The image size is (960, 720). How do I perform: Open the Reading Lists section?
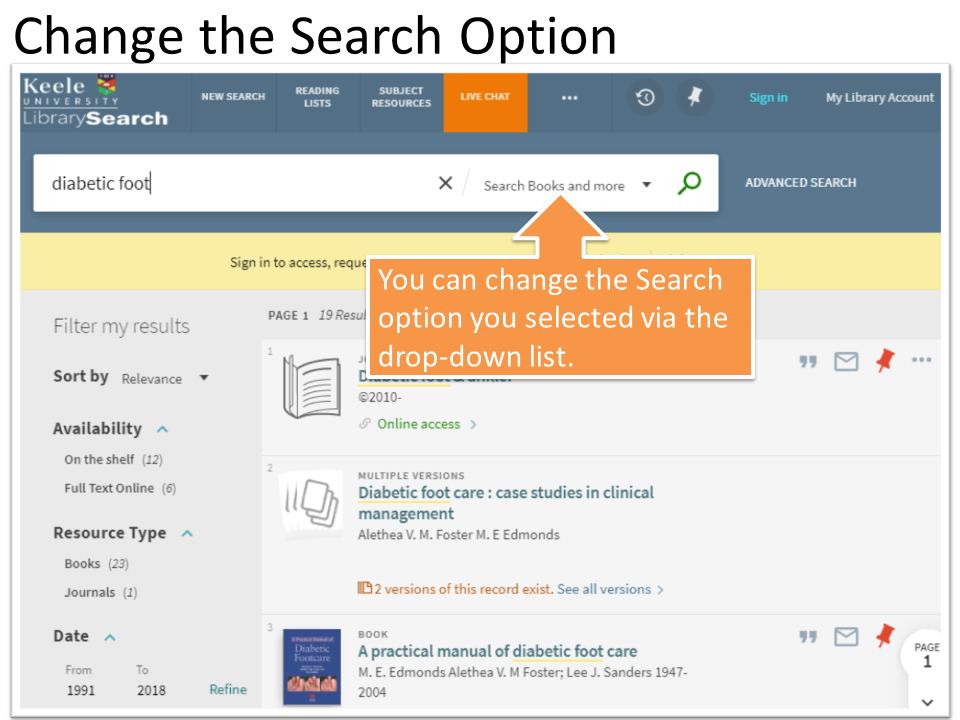(317, 95)
